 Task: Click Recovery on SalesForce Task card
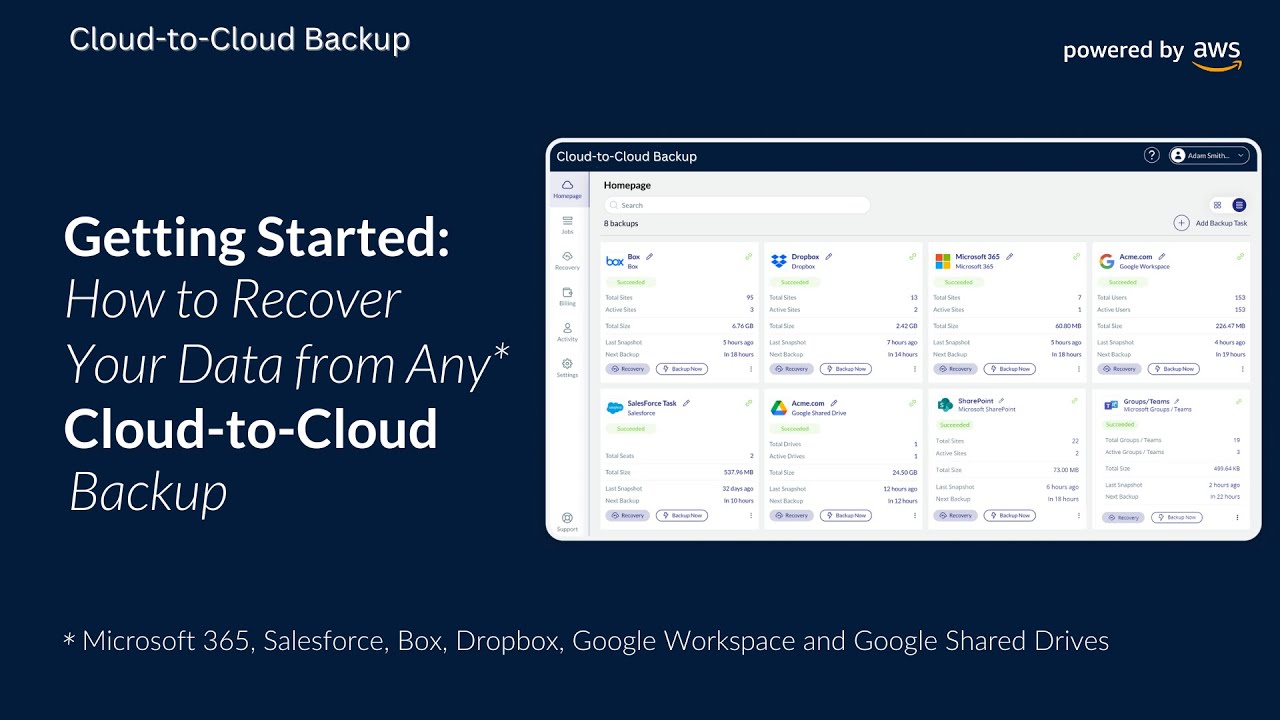627,516
